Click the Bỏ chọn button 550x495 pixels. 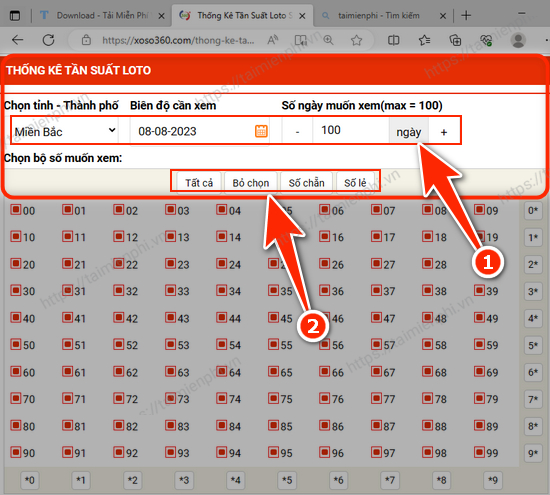(x=251, y=182)
